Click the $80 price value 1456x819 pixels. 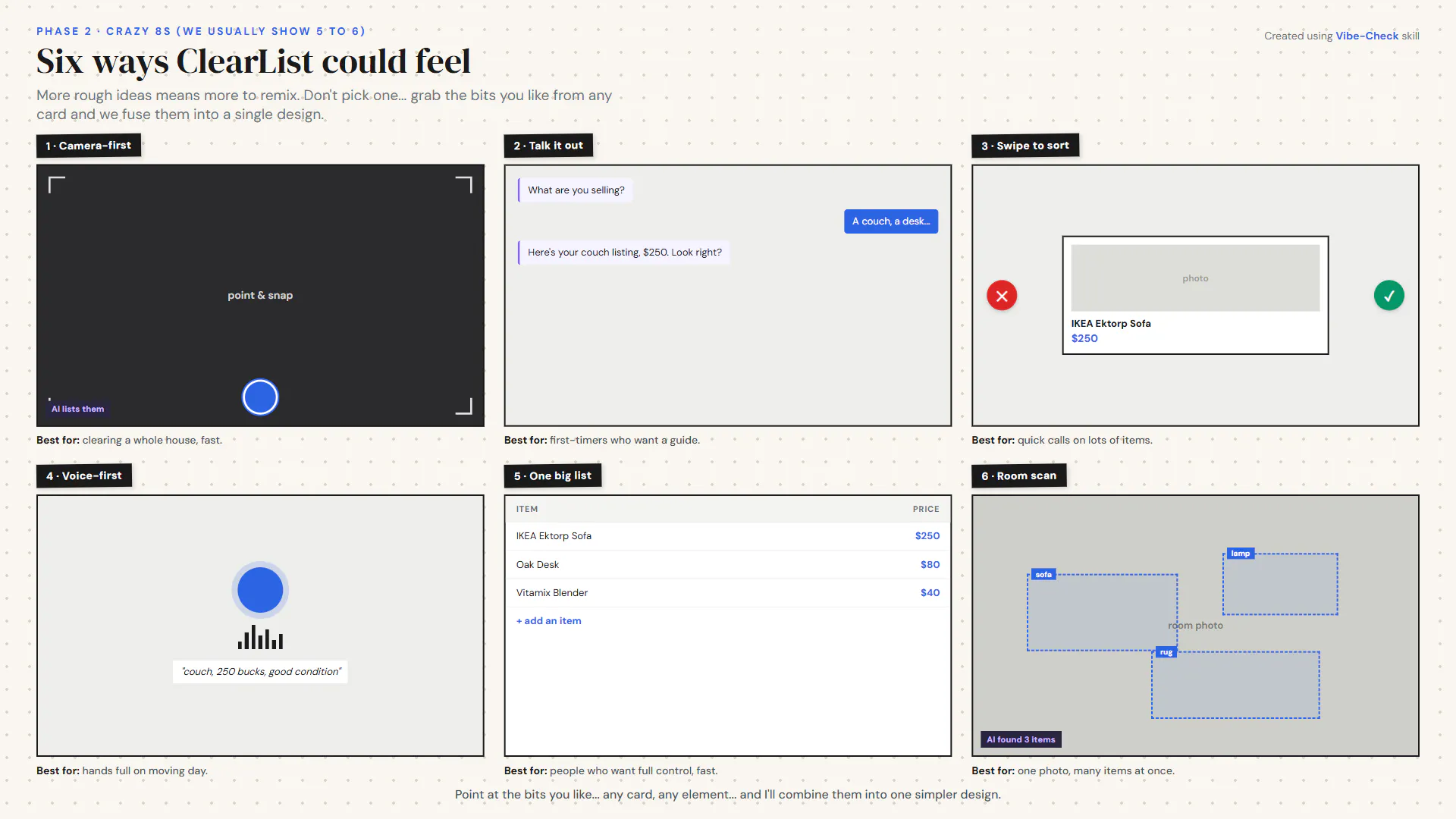click(930, 565)
